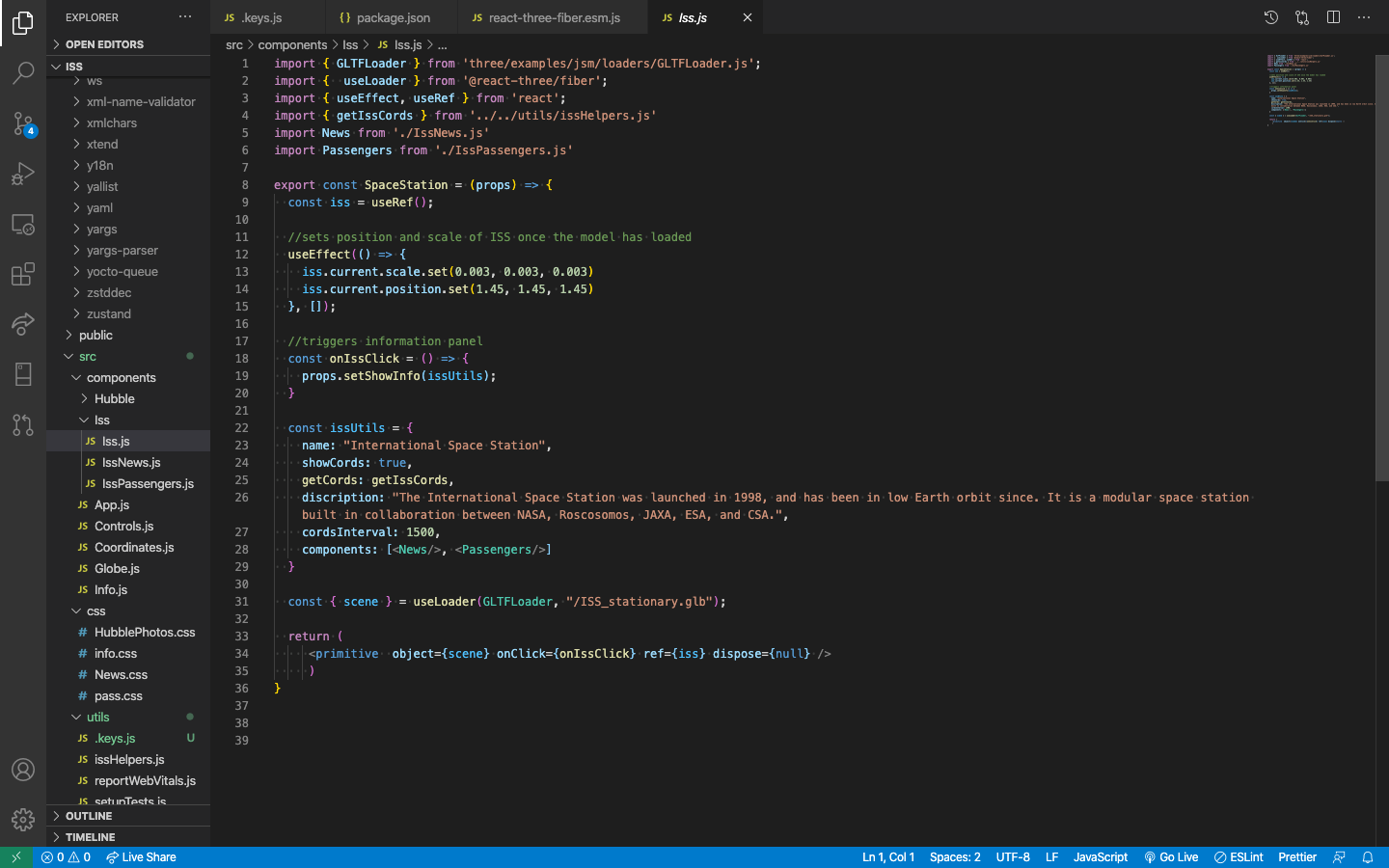The height and width of the screenshot is (868, 1389).
Task: Split the editor using the split icon
Action: (x=1333, y=17)
